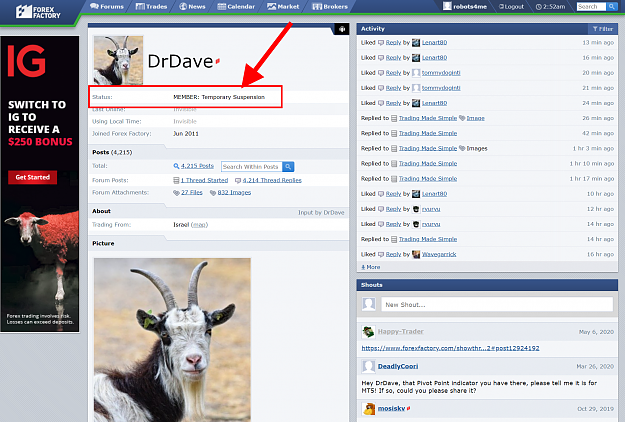
Task: Open Reply link liked 13 min ago
Action: [393, 42]
